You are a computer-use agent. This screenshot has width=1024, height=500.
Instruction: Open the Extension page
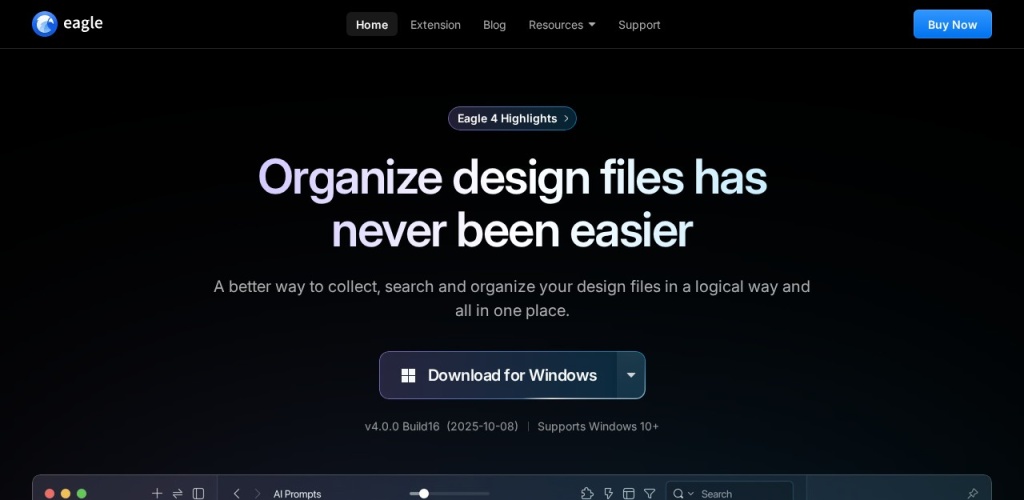coord(435,24)
